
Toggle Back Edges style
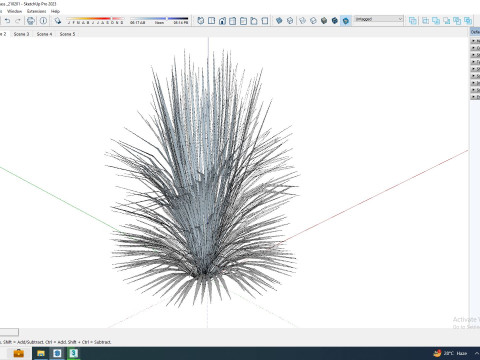(290, 21)
